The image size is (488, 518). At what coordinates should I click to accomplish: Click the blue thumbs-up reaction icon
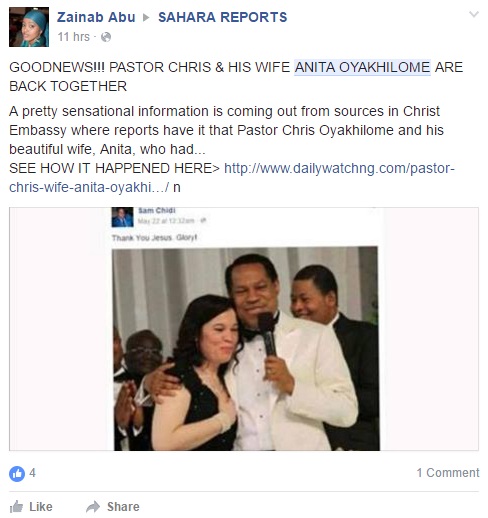coord(17,473)
